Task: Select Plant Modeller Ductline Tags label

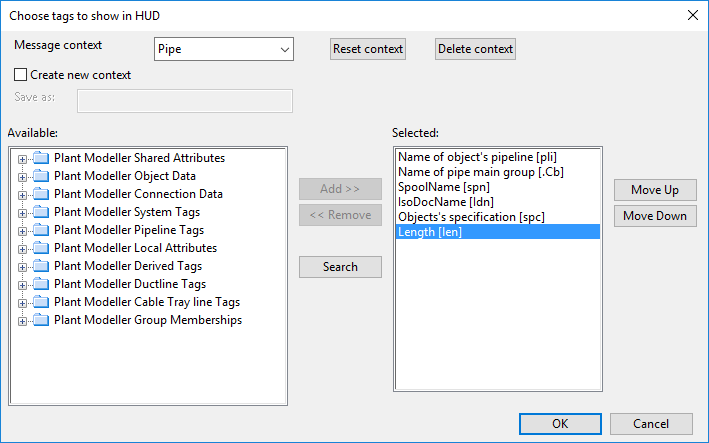Action: [130, 284]
